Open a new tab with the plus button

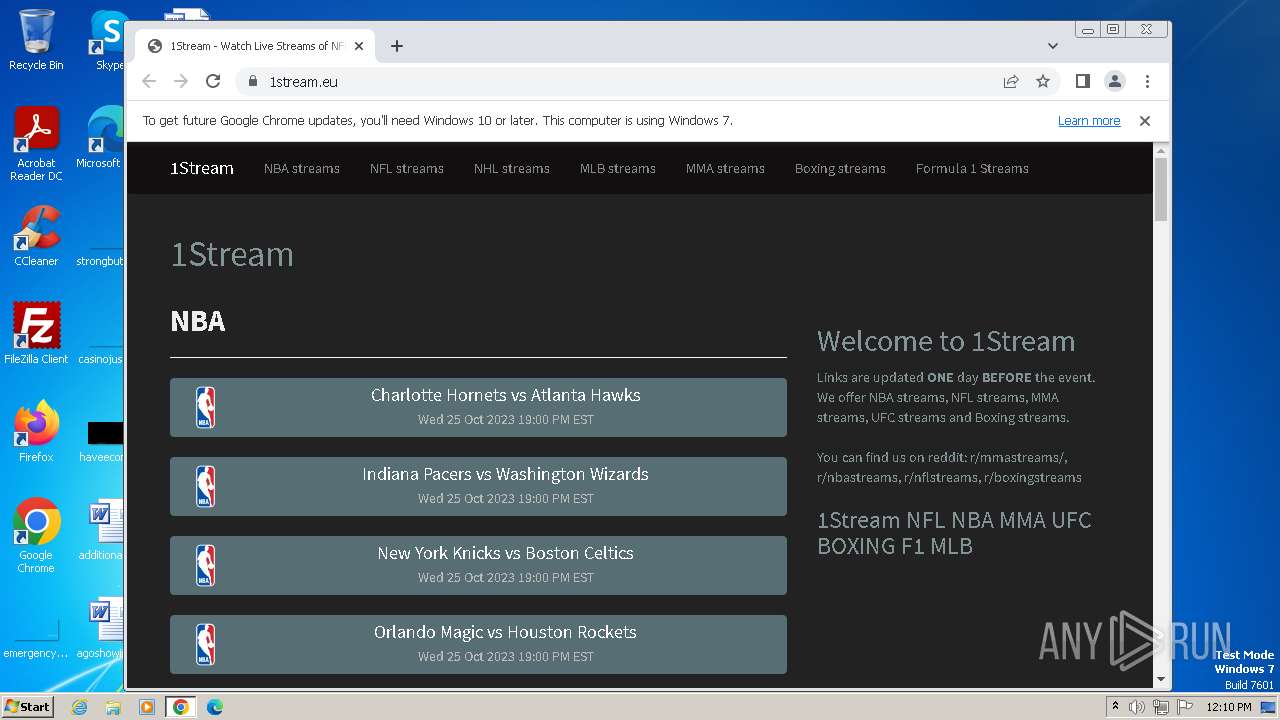tap(397, 46)
